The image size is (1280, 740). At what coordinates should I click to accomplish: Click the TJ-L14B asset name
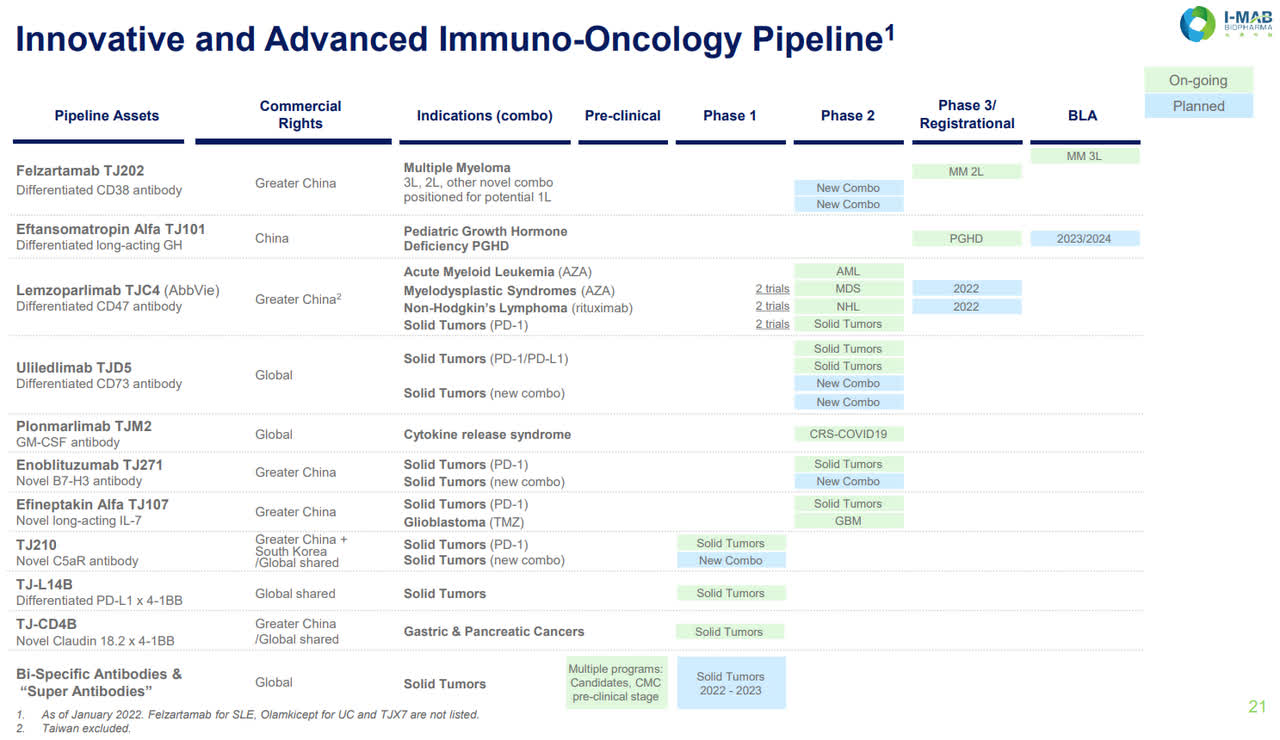44,585
